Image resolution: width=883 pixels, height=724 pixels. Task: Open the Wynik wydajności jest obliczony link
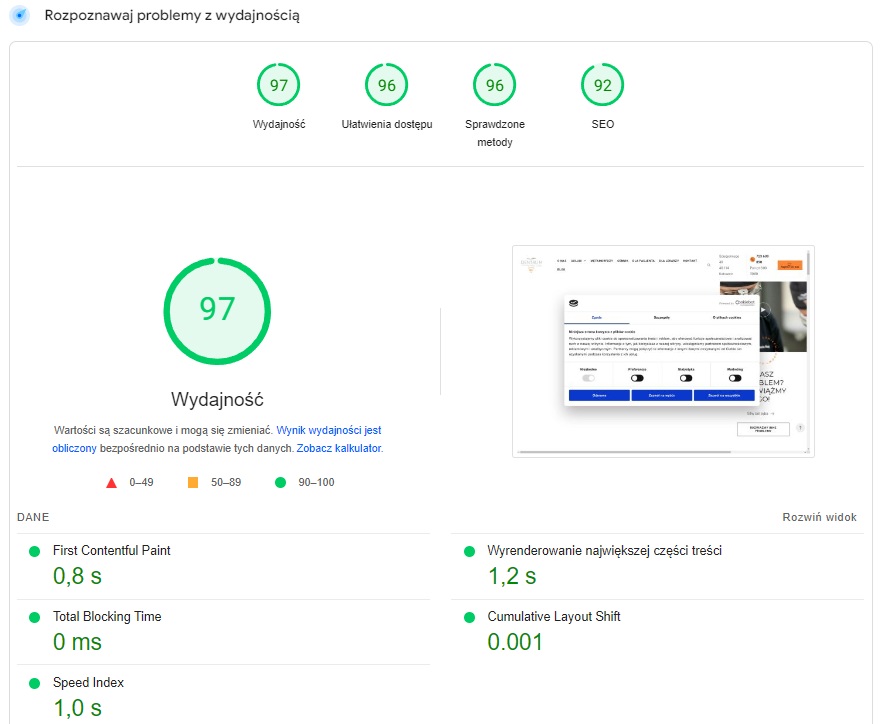(217, 439)
